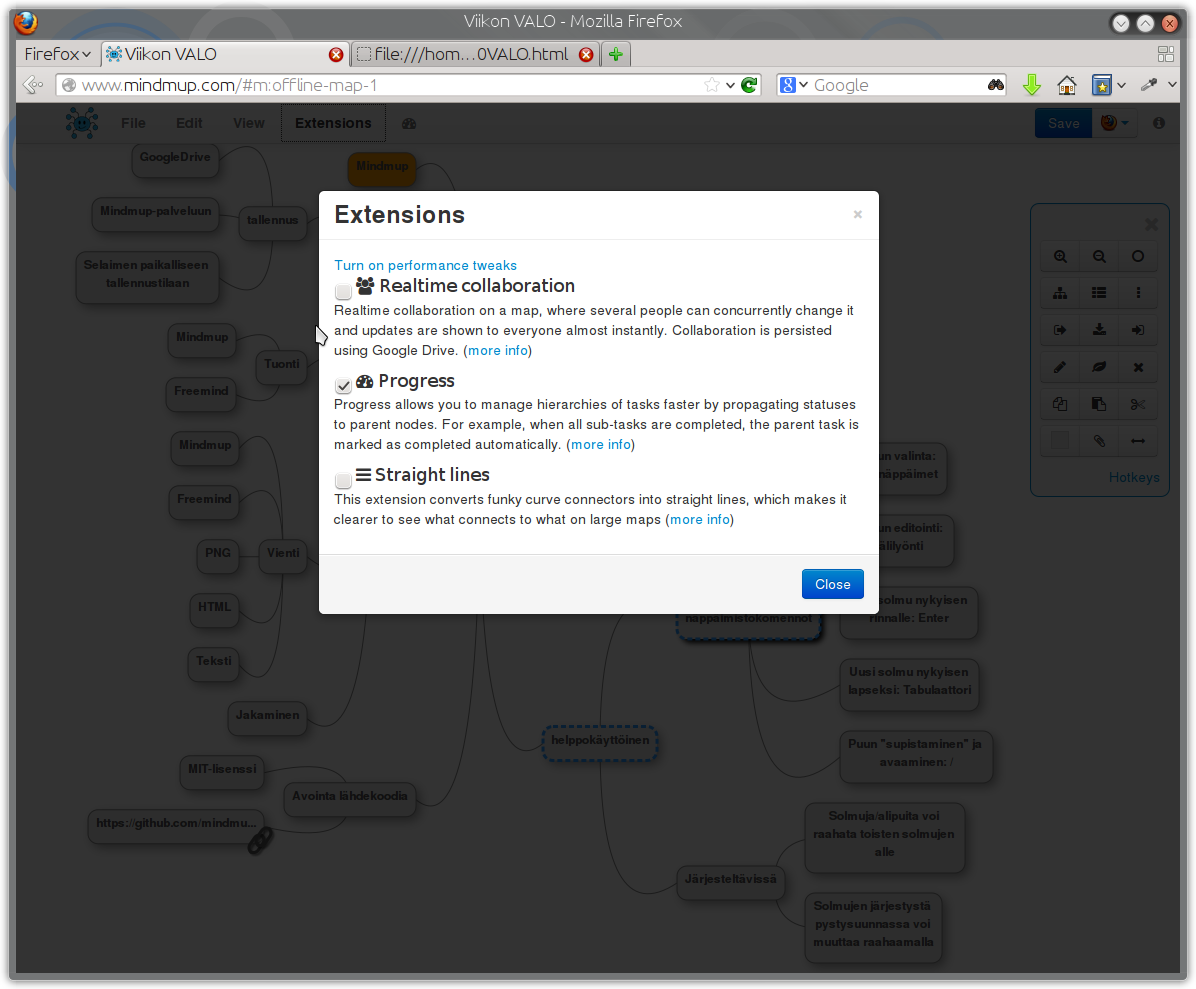Viewport: 1196px width, 989px height.
Task: Reload the page with the green refresh icon
Action: pos(749,85)
